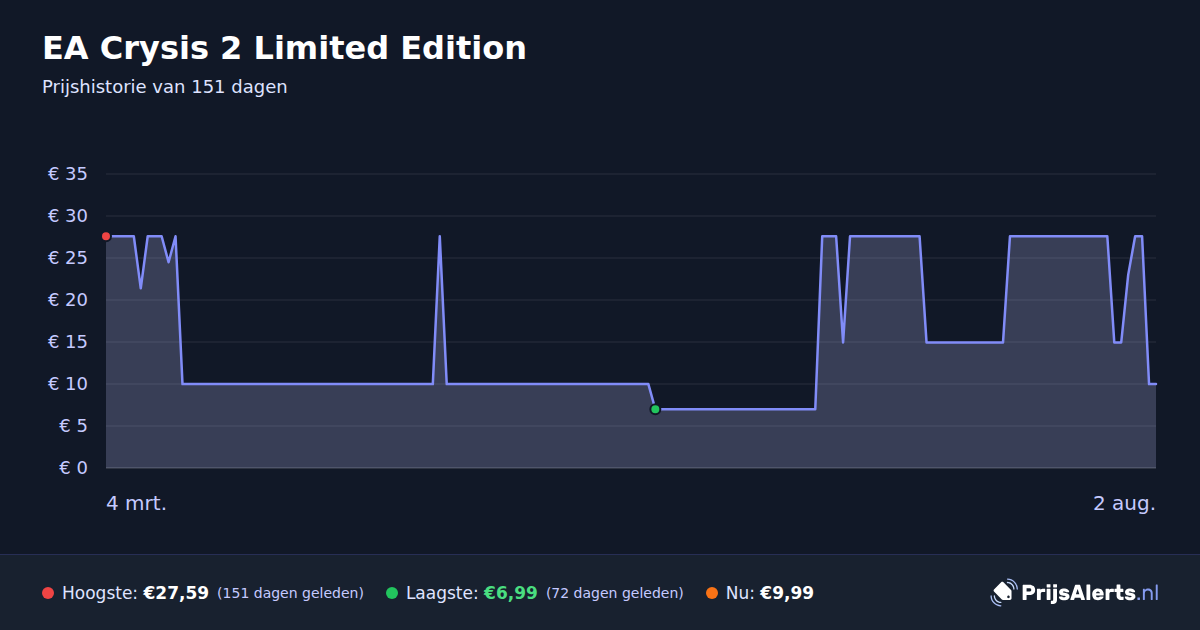Click the EA Crysis 2 Limited Edition title
The height and width of the screenshot is (630, 1200).
tap(284, 48)
